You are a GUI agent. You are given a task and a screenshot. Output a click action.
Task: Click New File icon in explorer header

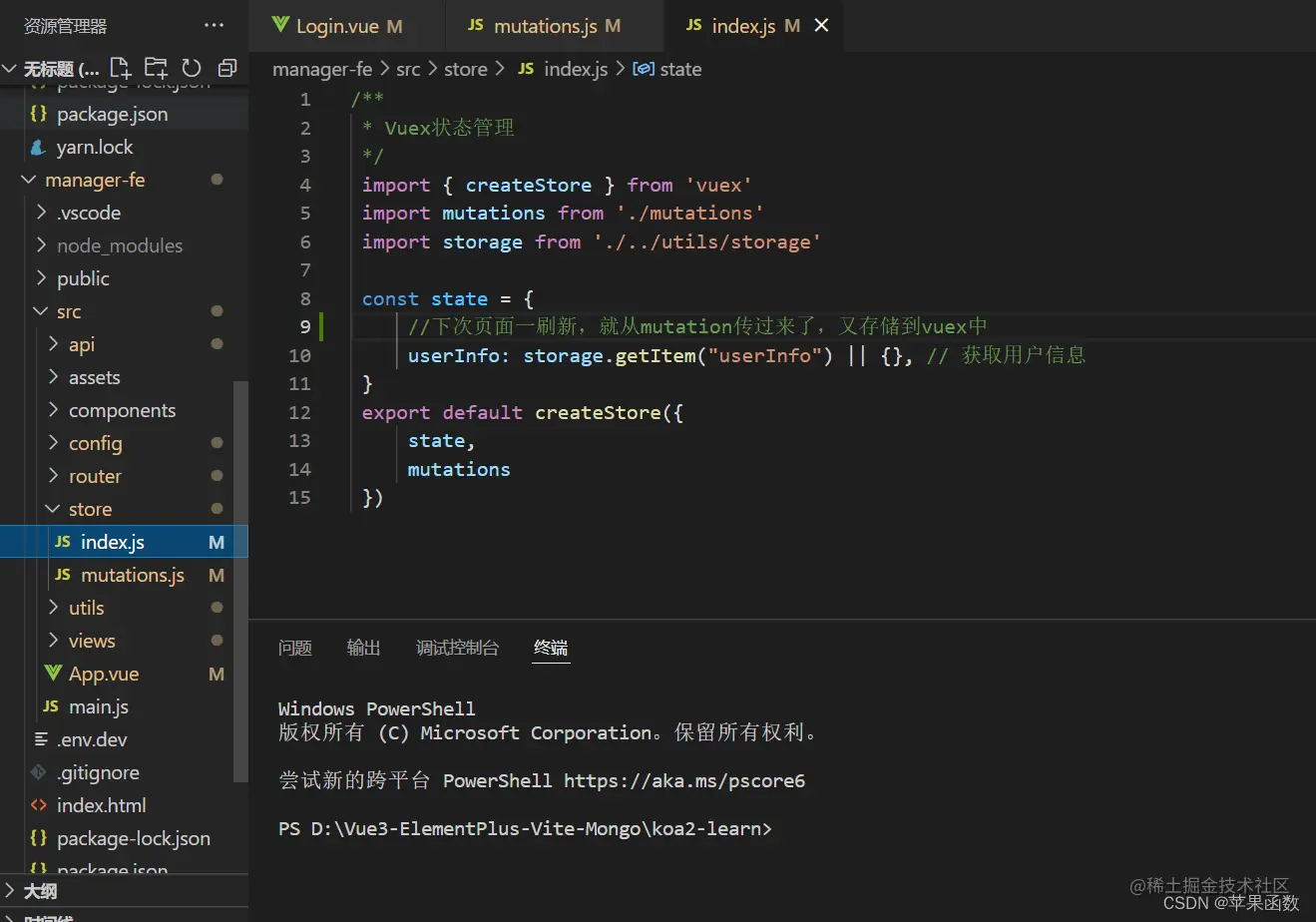(x=121, y=68)
